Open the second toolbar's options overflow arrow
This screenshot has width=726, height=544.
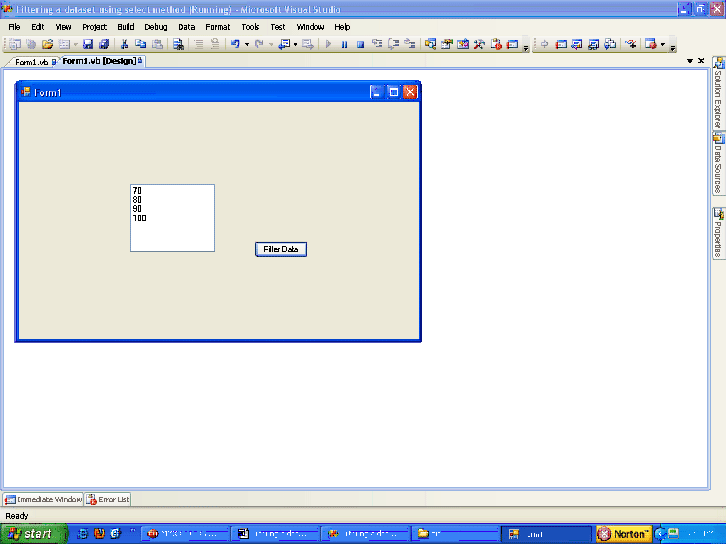673,47
